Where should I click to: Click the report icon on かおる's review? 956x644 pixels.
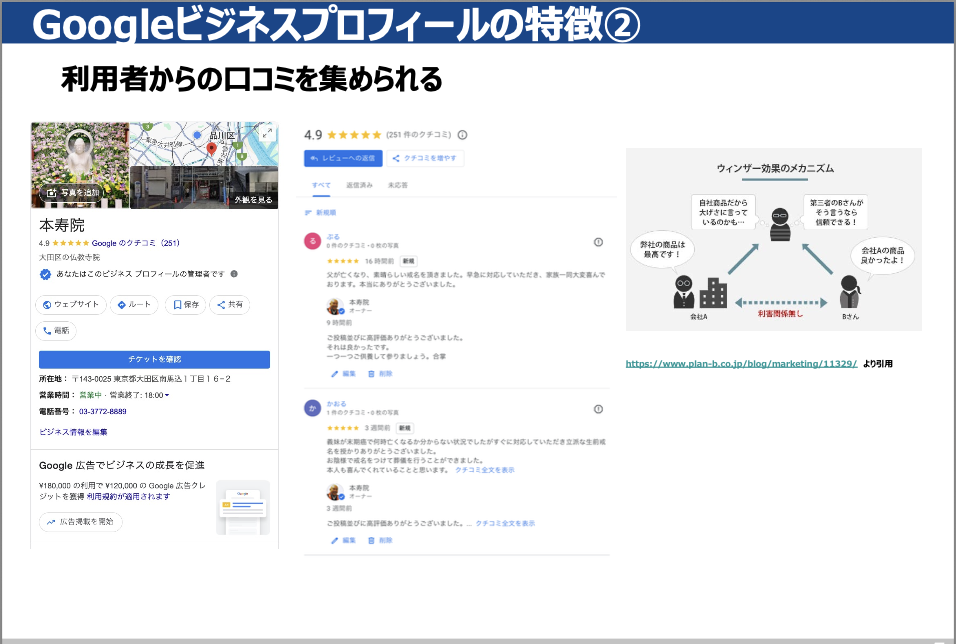pos(598,409)
